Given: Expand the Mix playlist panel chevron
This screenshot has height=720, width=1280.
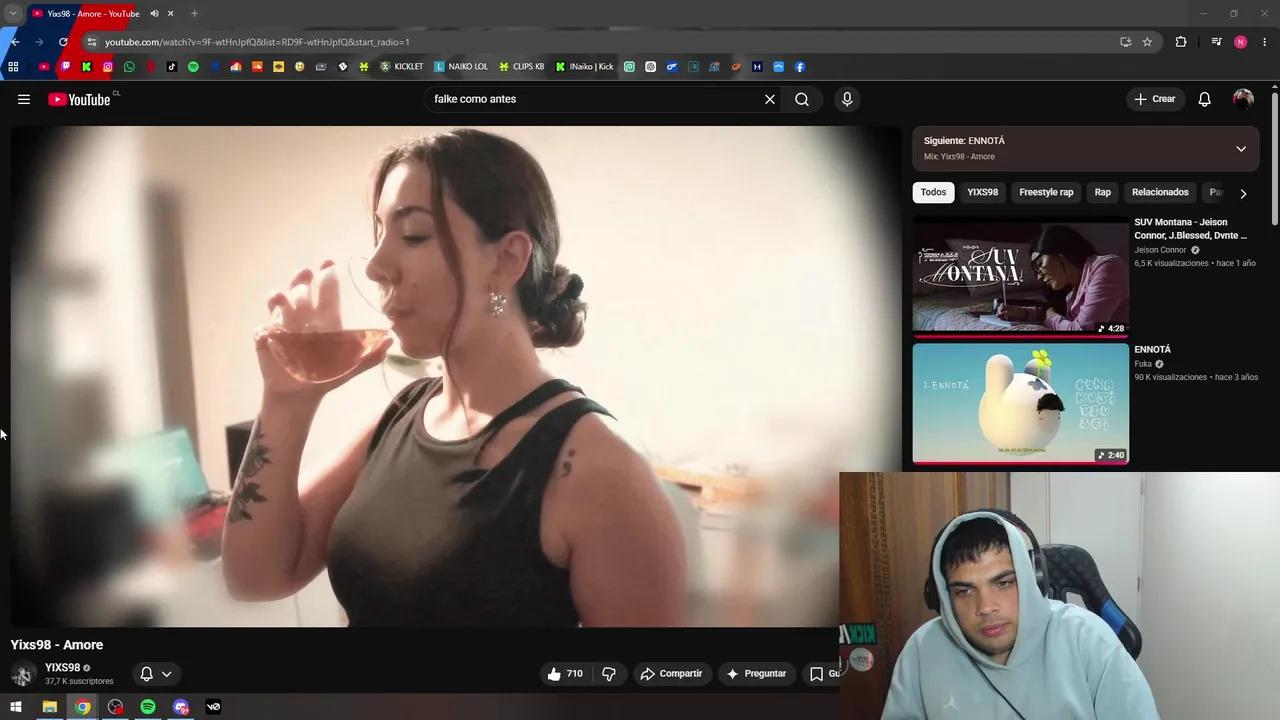Looking at the screenshot, I should [x=1241, y=149].
